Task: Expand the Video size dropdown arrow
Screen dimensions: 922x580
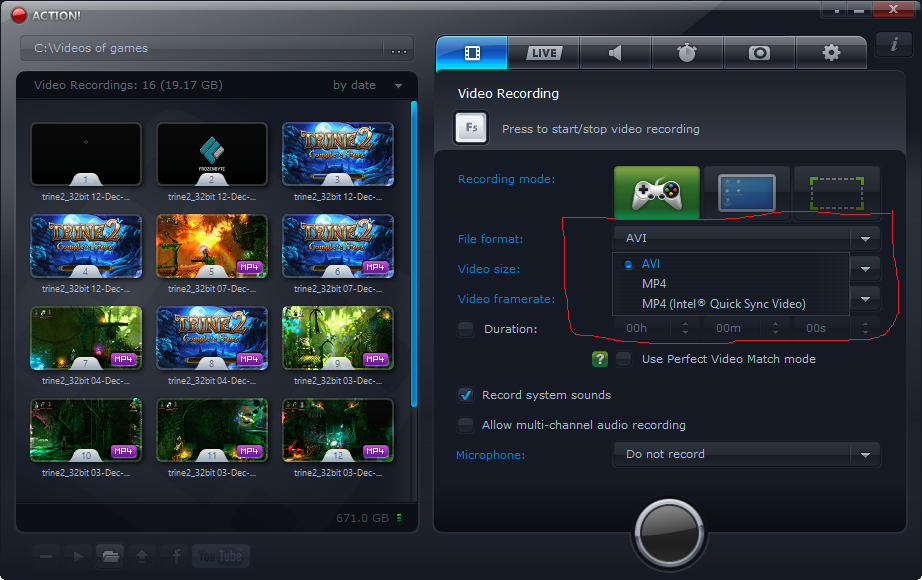Action: click(865, 269)
